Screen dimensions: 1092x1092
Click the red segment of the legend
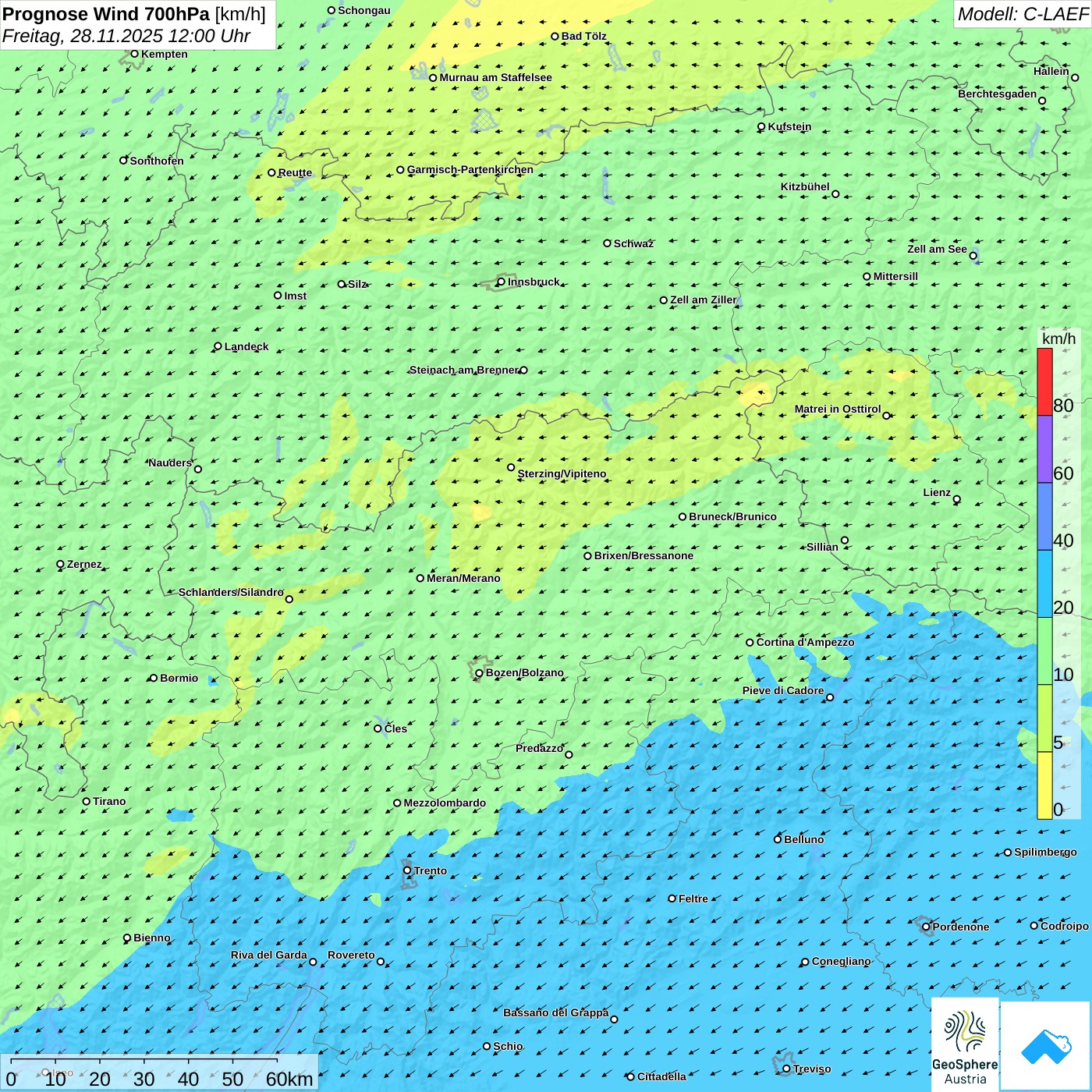1044,381
